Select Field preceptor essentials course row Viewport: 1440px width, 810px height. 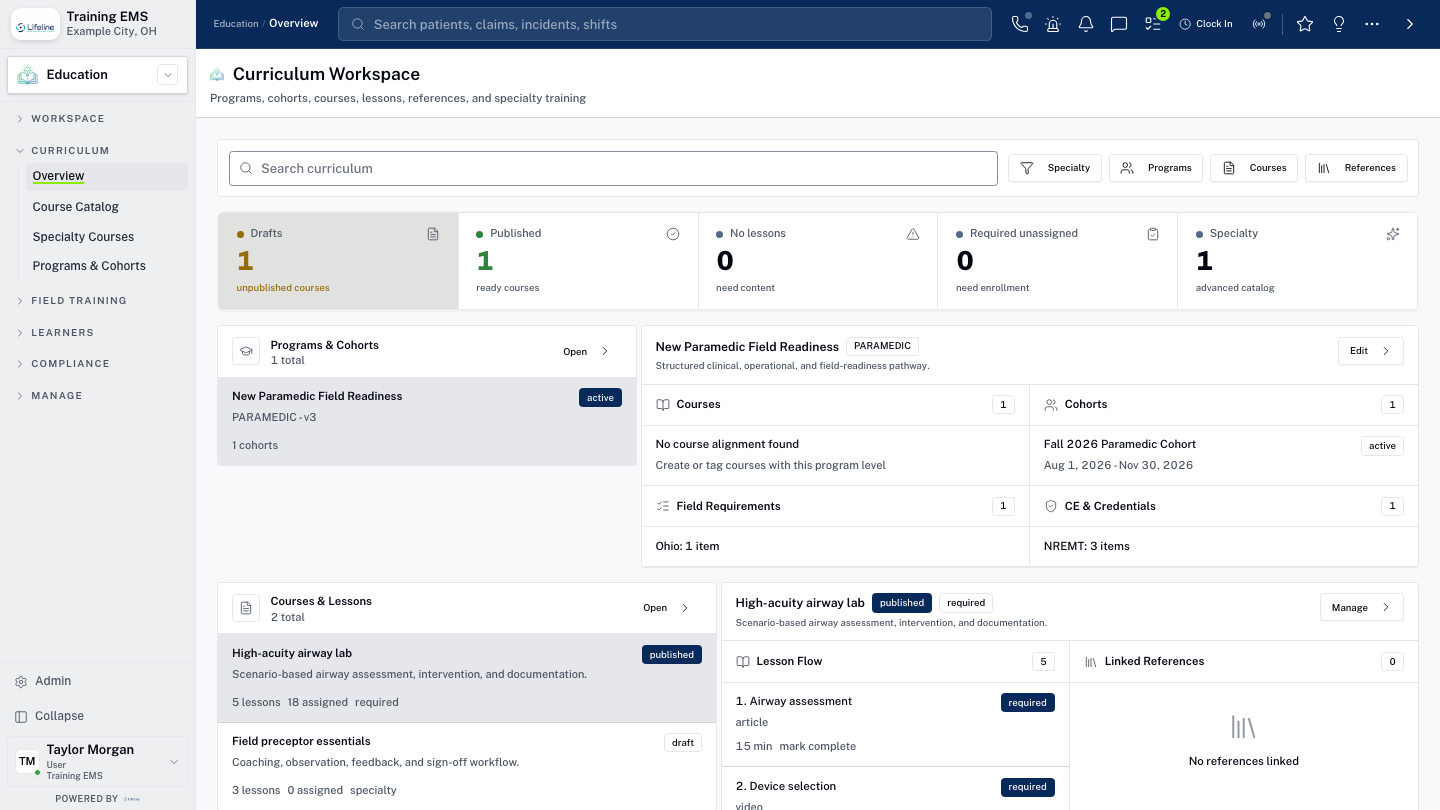click(x=467, y=766)
